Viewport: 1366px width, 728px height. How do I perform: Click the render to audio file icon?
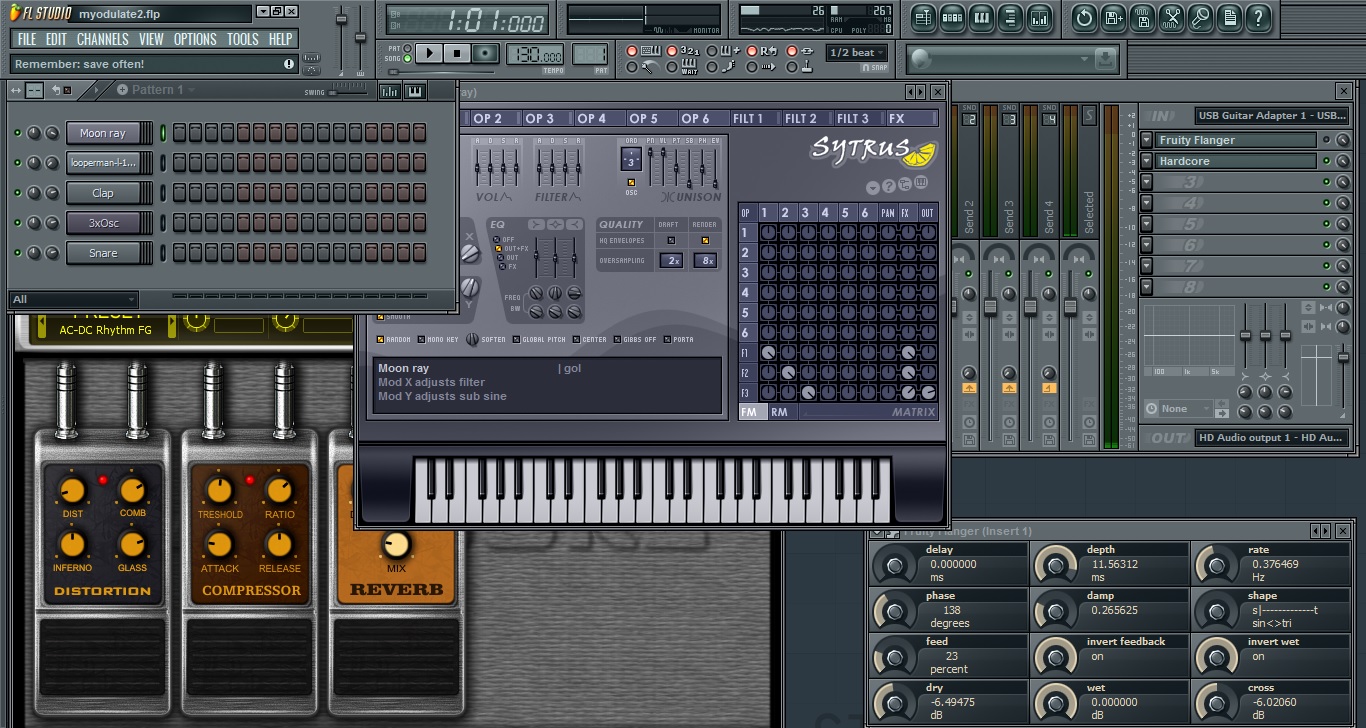click(1142, 17)
